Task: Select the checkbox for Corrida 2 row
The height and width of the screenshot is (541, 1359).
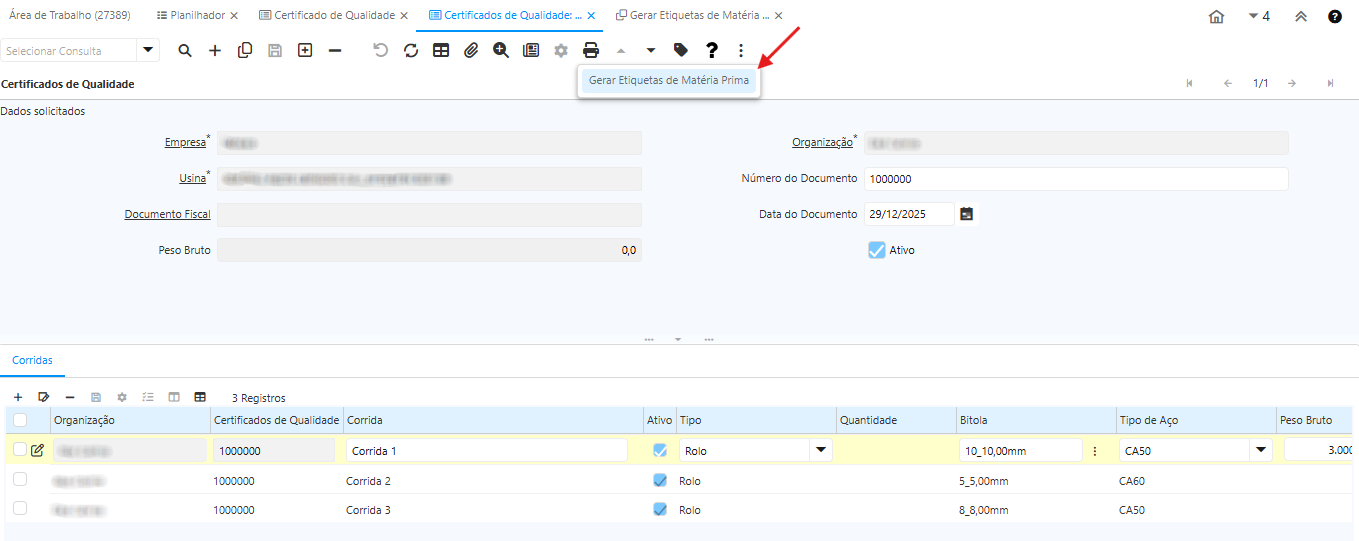Action: pyautogui.click(x=20, y=481)
